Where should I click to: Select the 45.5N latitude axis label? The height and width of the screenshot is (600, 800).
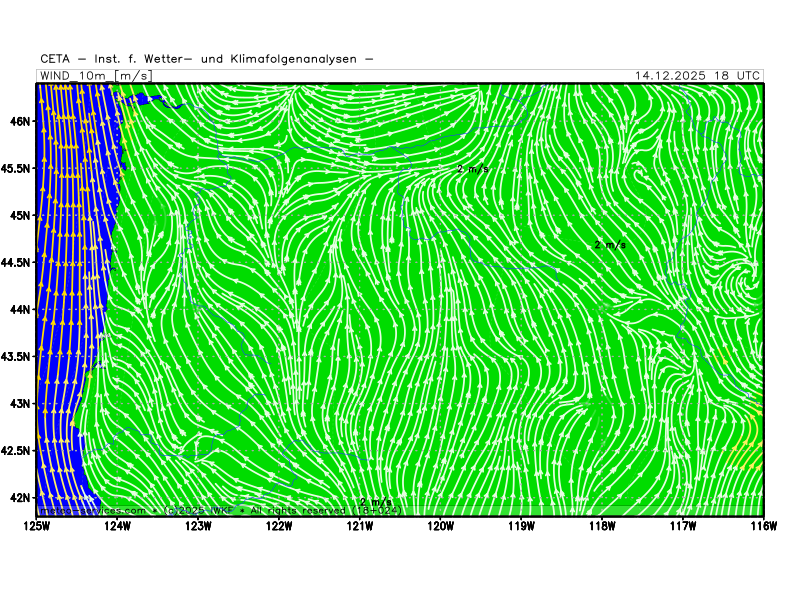(x=16, y=168)
